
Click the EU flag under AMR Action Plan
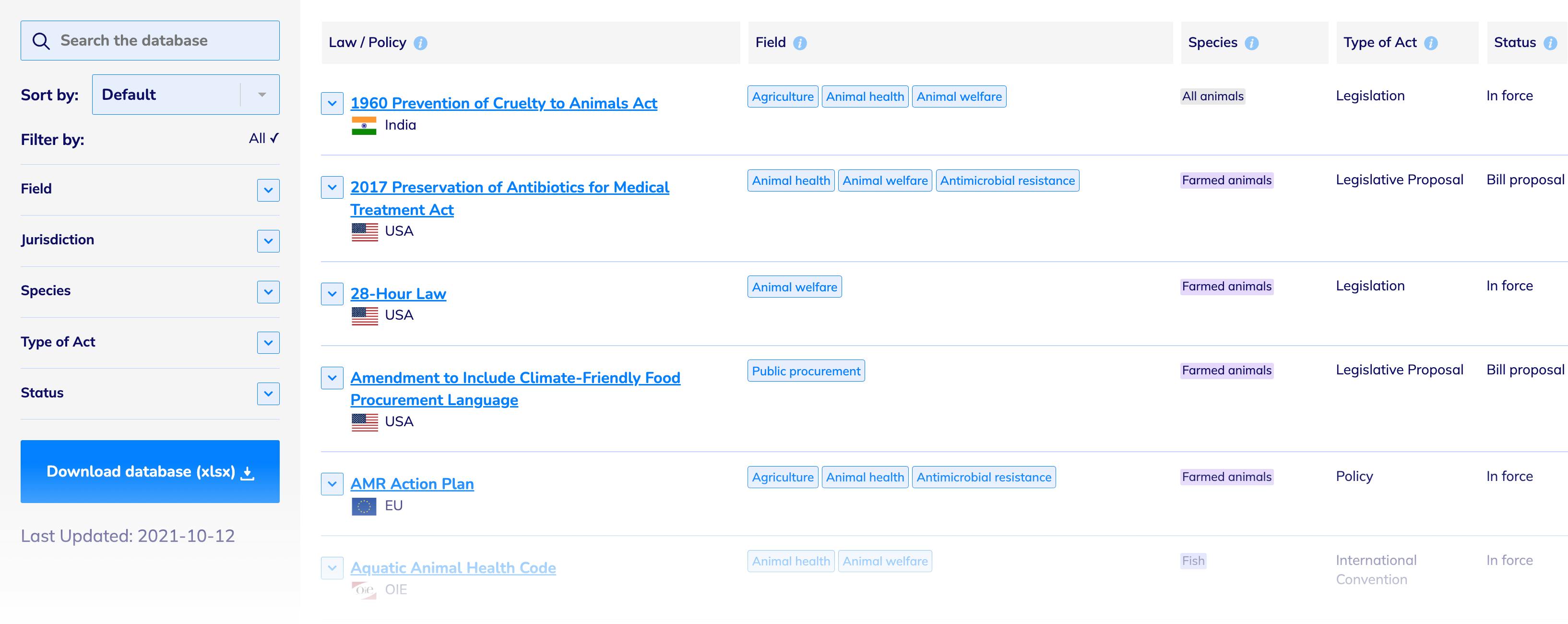point(364,506)
